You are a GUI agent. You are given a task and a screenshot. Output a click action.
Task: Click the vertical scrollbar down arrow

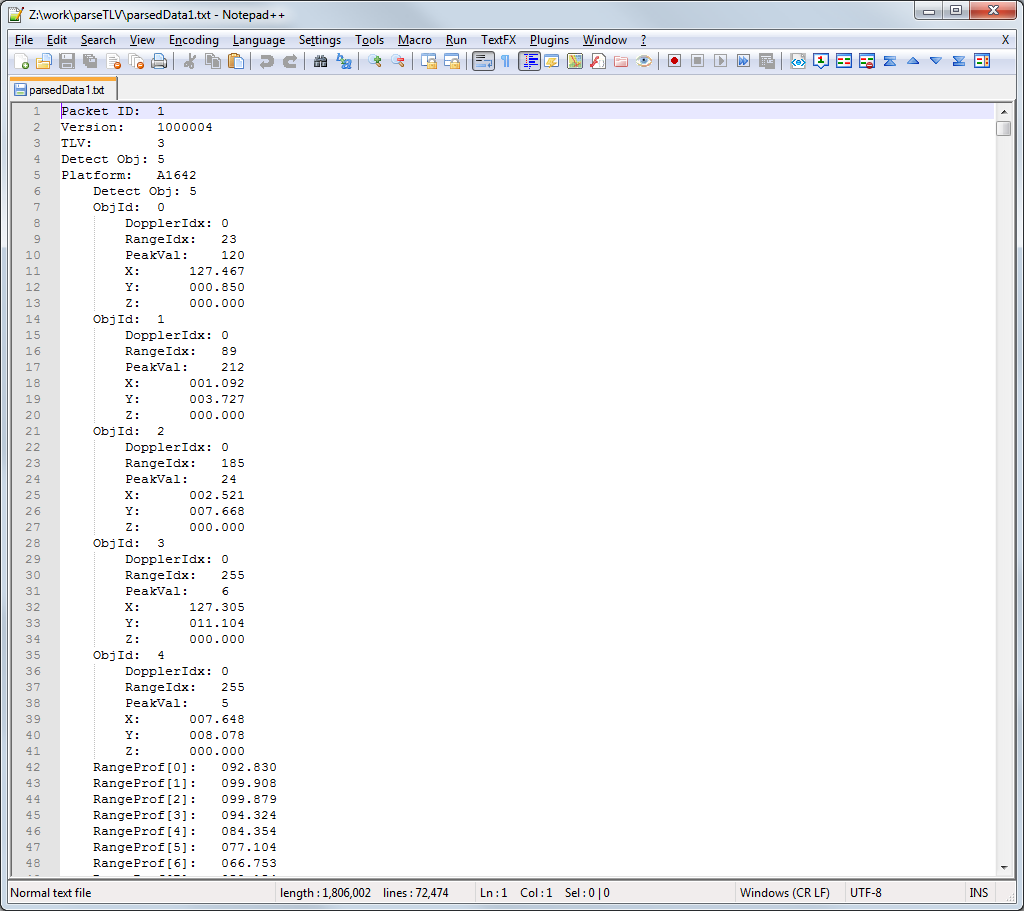click(x=1004, y=867)
